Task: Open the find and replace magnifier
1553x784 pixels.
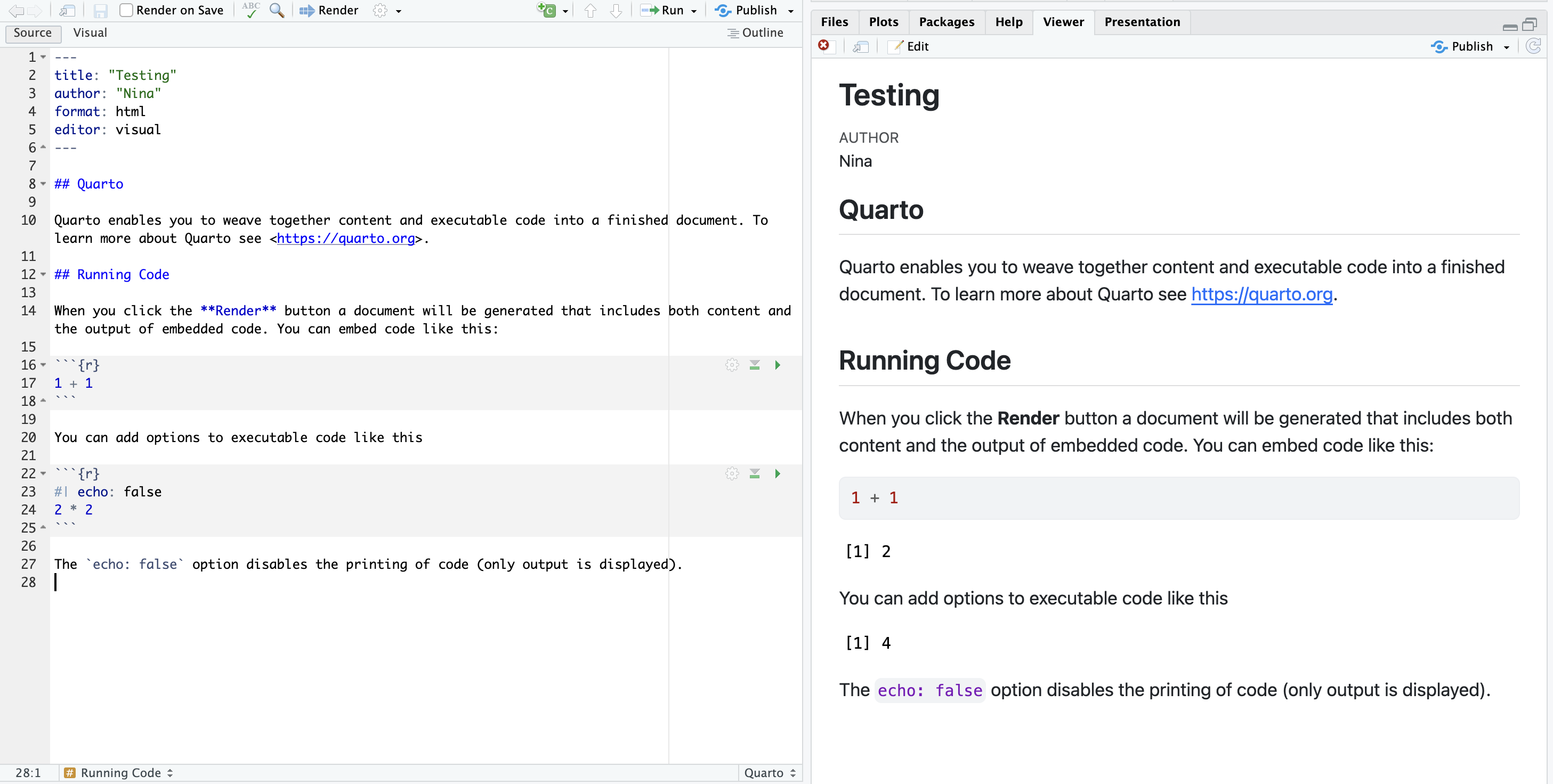Action: [x=277, y=10]
